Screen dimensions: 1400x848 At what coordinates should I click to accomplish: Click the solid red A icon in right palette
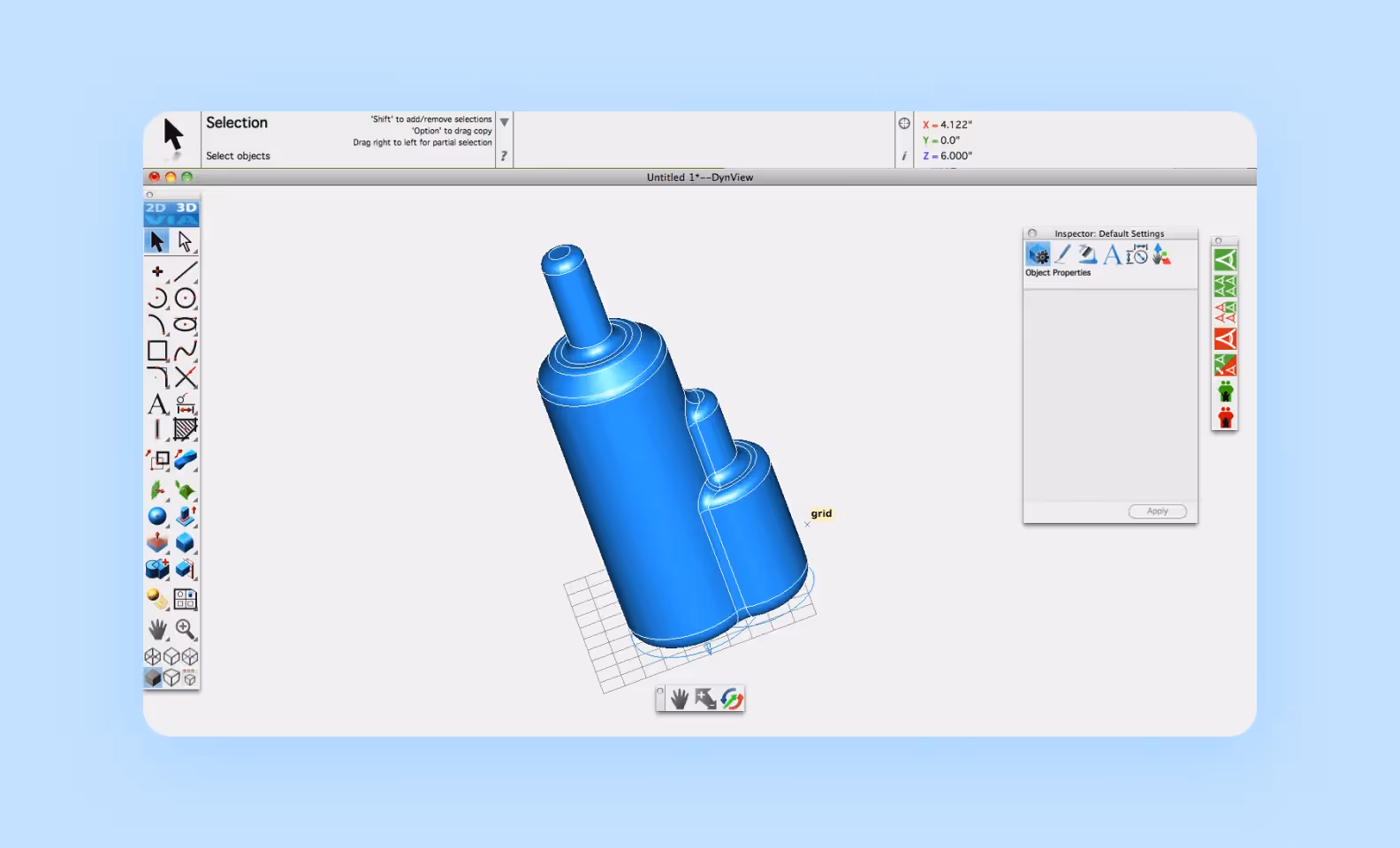1225,338
